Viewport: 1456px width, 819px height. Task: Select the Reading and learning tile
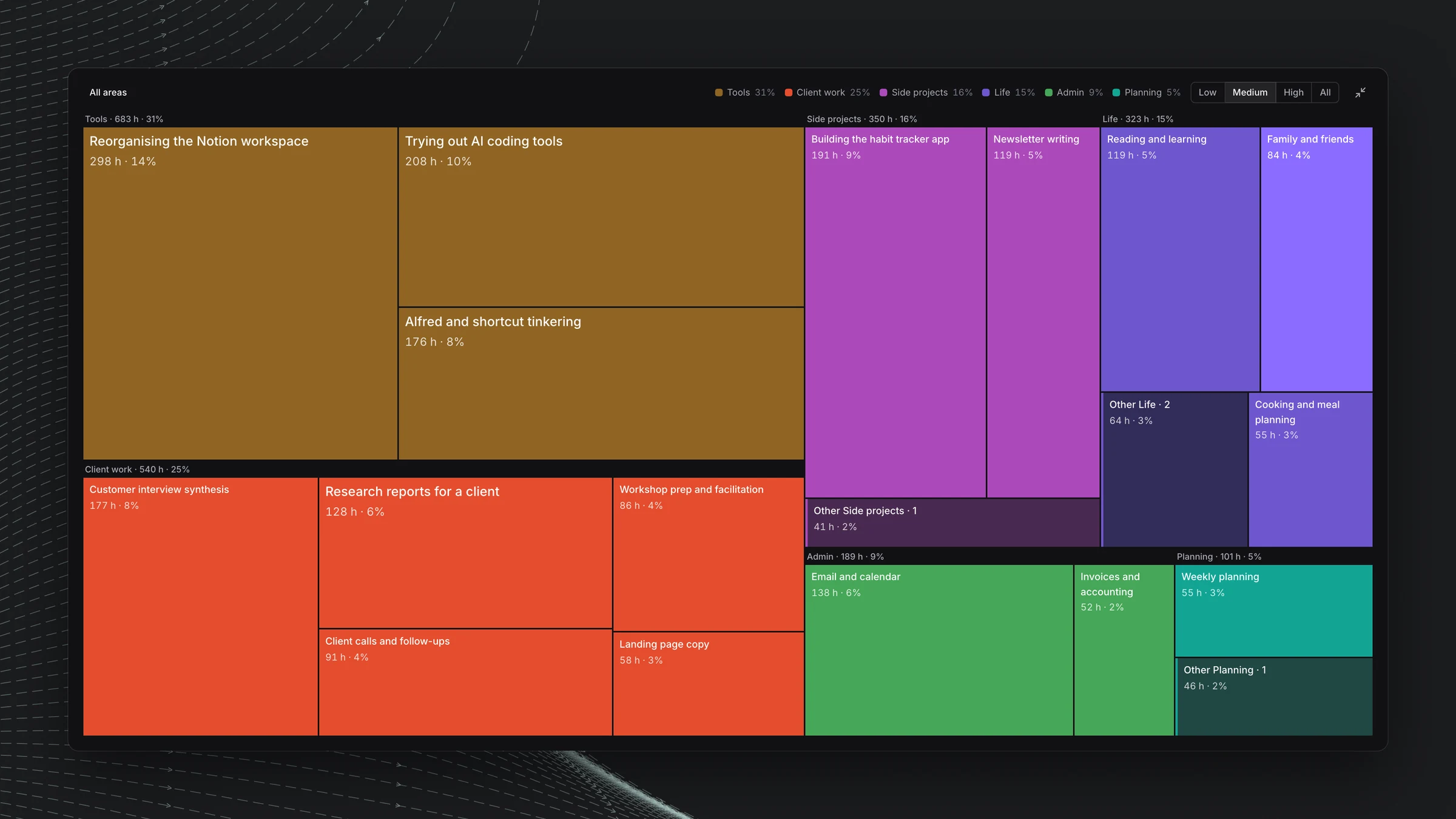click(x=1180, y=259)
